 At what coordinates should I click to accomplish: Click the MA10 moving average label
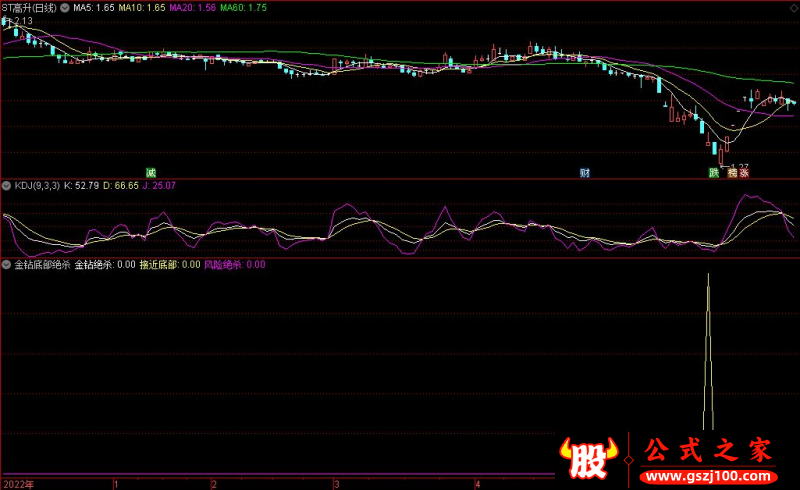tap(143, 7)
